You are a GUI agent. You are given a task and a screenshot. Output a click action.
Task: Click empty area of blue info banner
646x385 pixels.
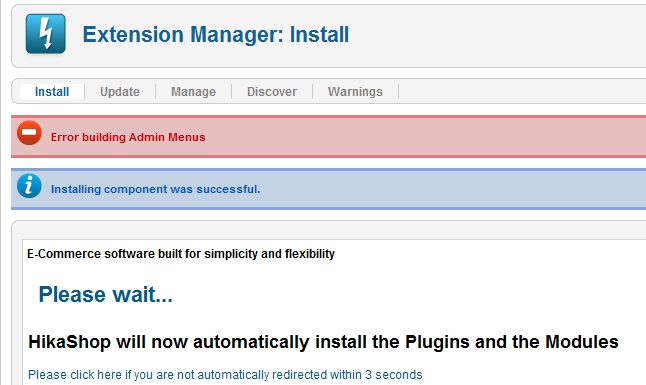(453, 189)
